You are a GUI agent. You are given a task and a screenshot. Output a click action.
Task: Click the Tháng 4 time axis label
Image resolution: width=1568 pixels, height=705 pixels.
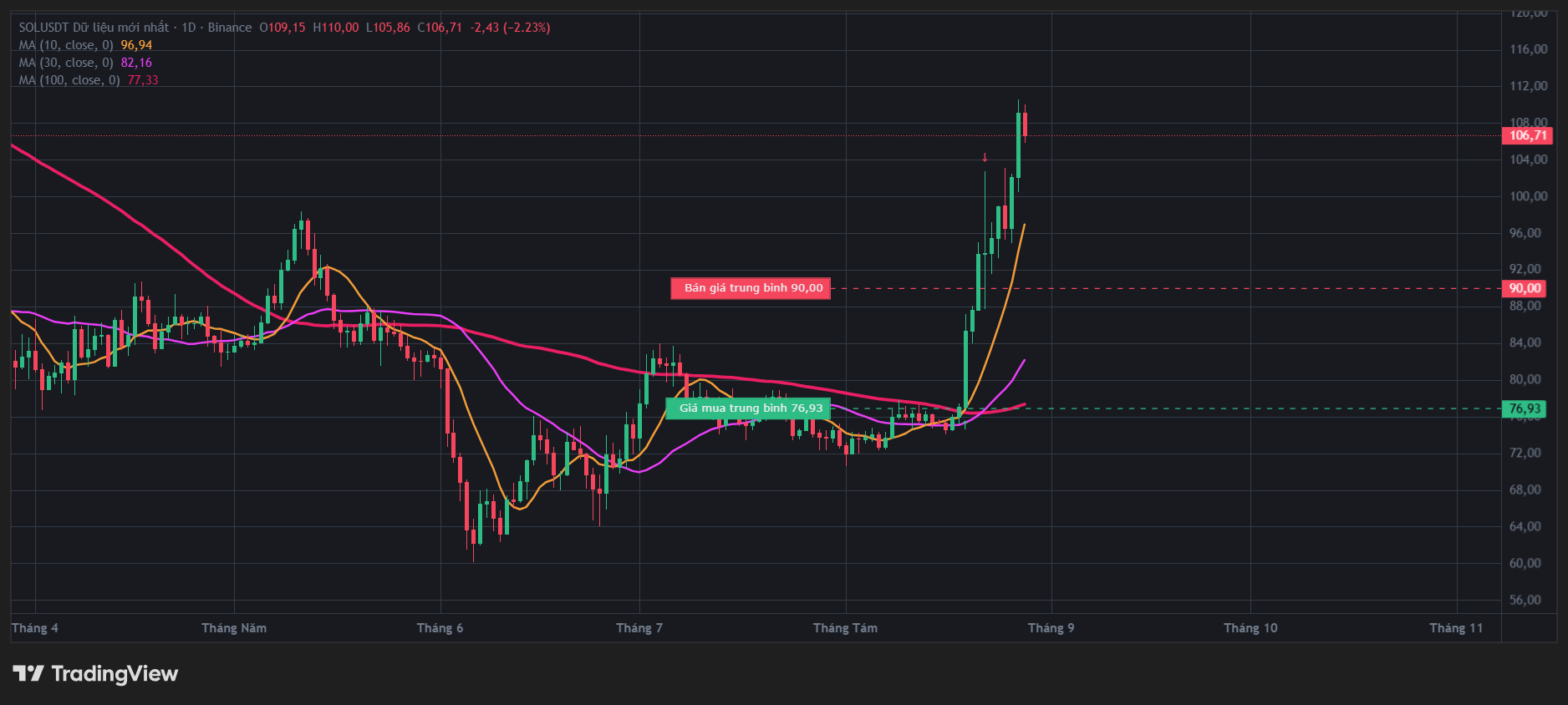tap(35, 628)
